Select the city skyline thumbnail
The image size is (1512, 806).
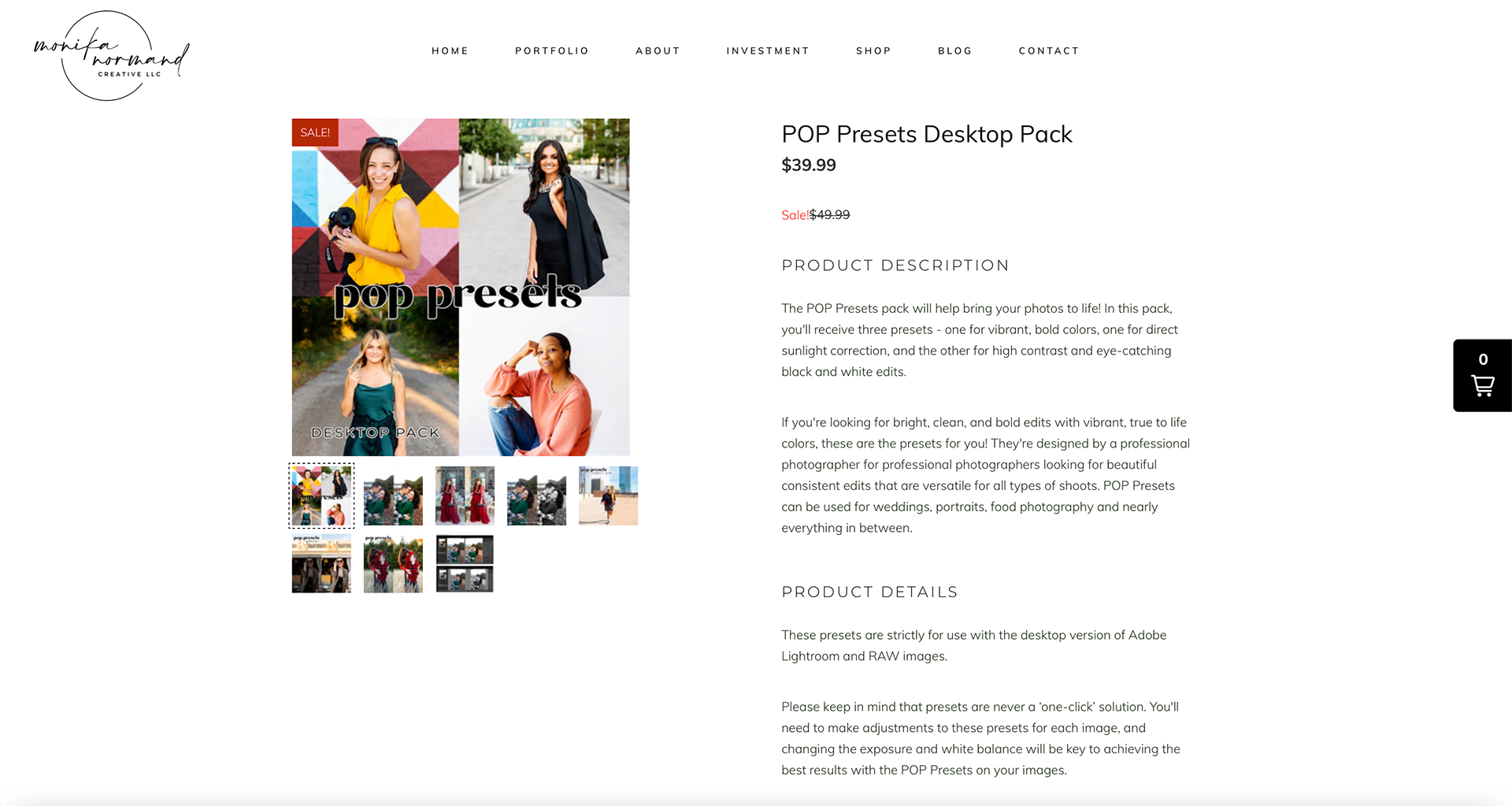pyautogui.click(x=608, y=496)
